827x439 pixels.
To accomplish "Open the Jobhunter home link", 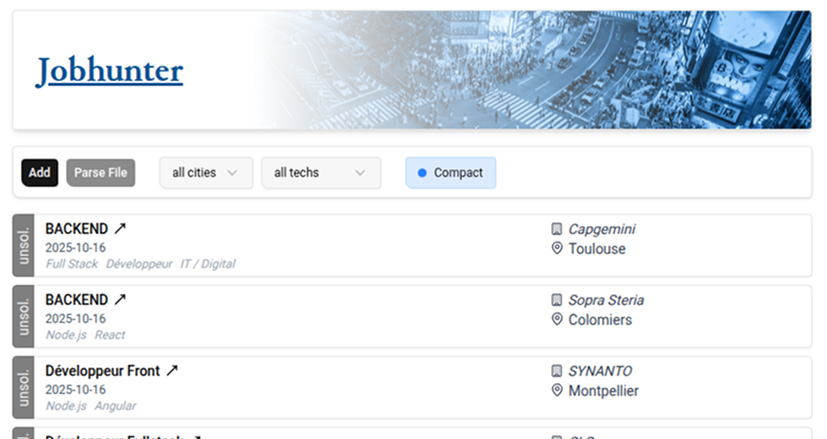I will pyautogui.click(x=110, y=71).
